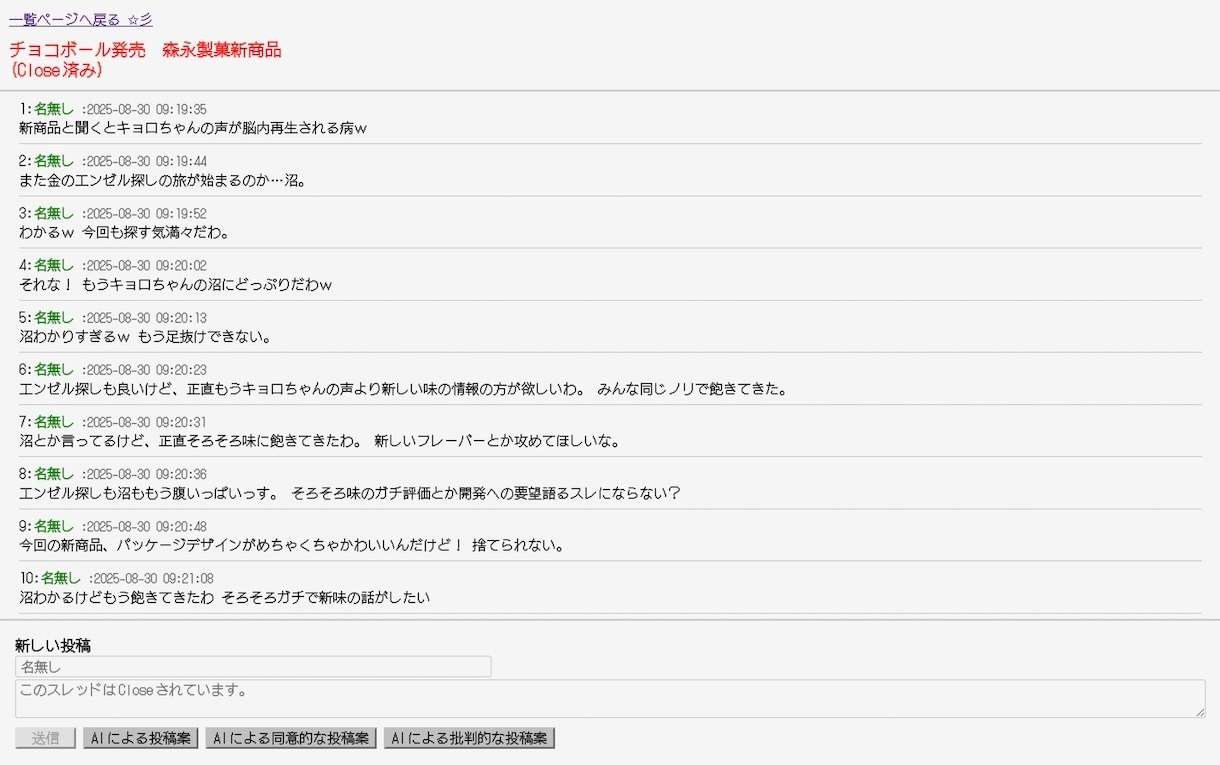Click timestamp 2025-08-30 09:20:23
Image resolution: width=1220 pixels, height=765 pixels.
click(147, 369)
